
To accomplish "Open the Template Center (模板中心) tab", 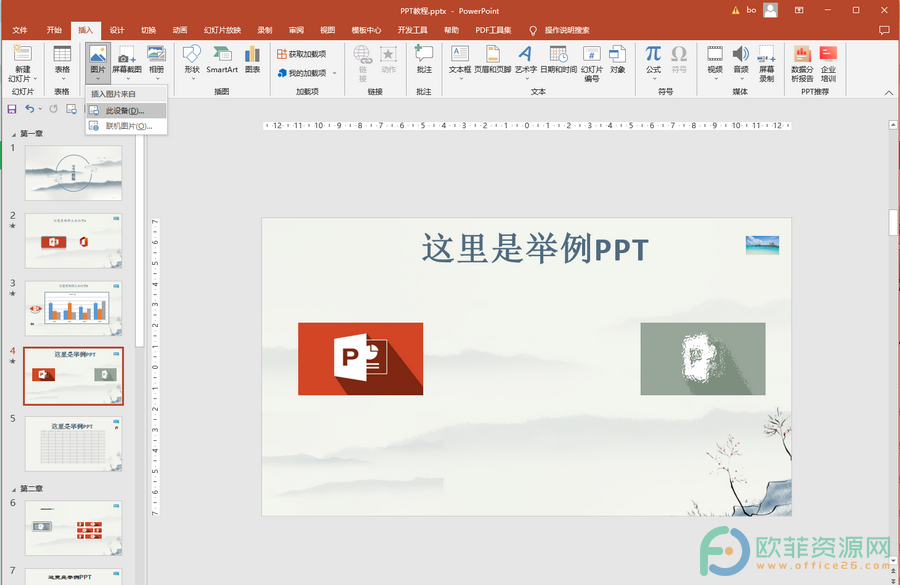I will tap(366, 30).
